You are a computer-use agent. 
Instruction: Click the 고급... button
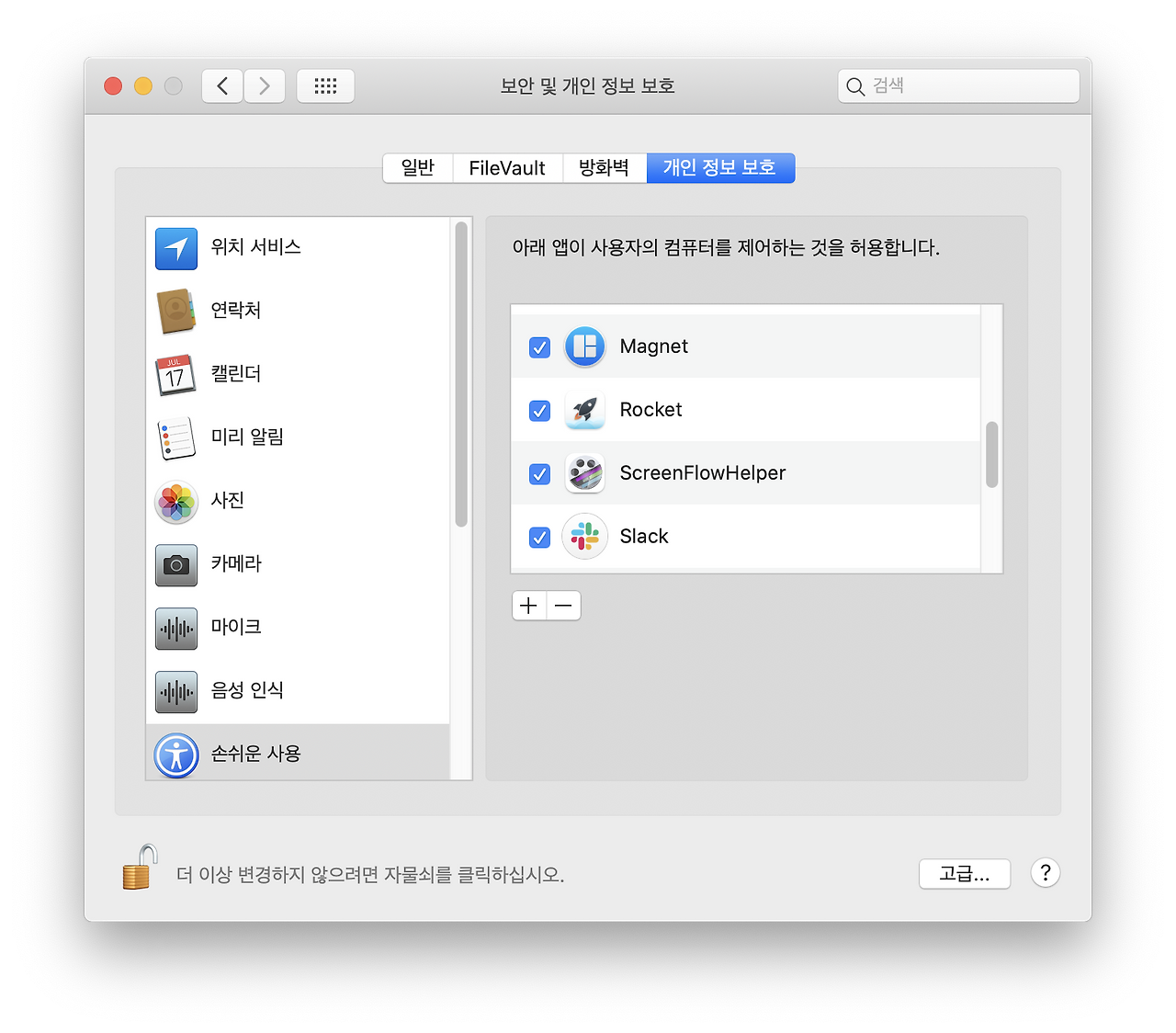[x=964, y=874]
